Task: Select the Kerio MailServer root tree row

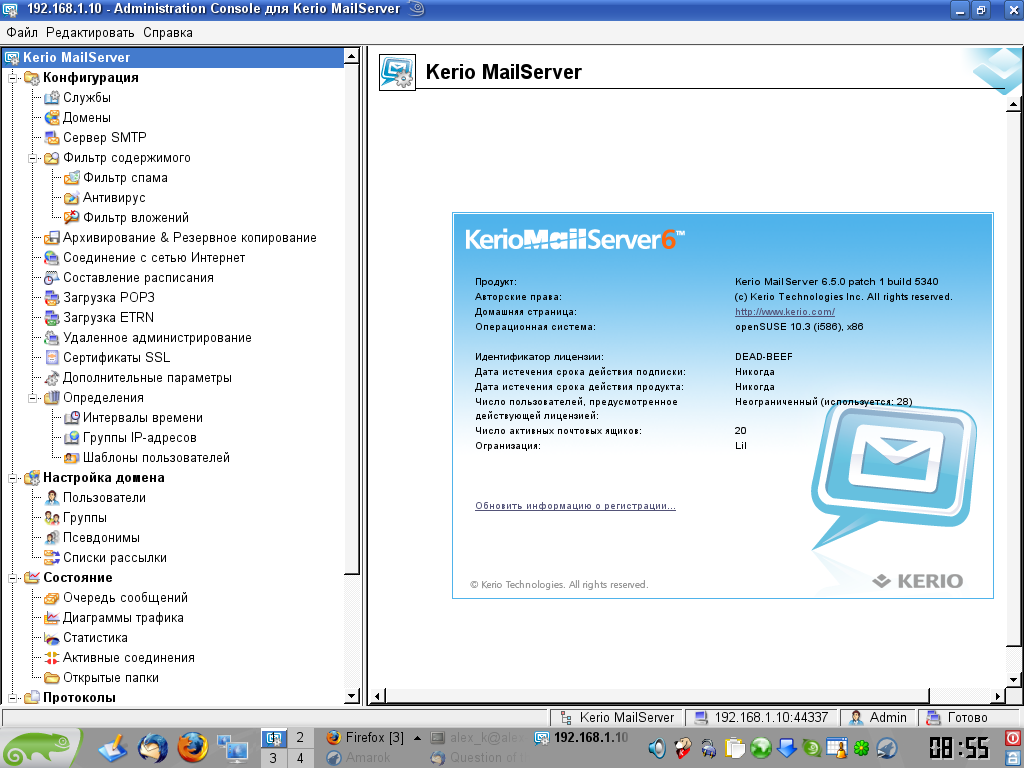Action: tap(173, 57)
